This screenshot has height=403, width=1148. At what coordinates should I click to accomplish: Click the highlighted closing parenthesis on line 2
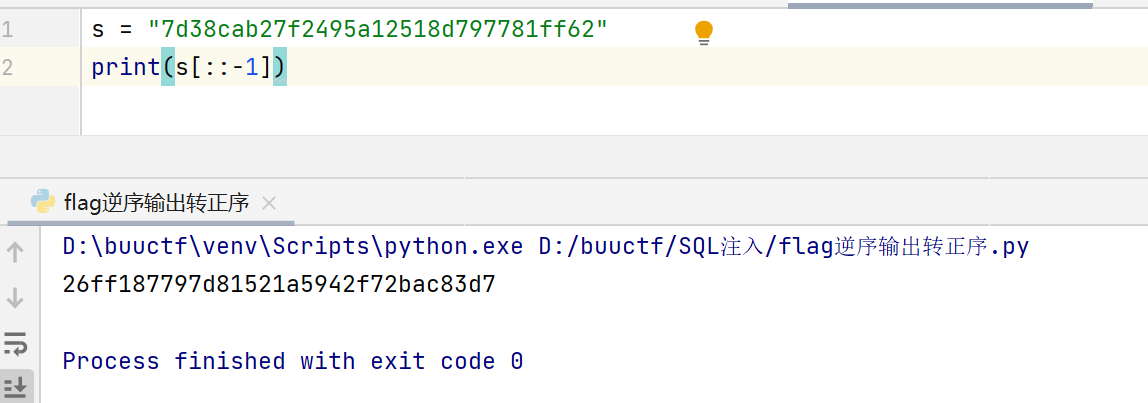click(x=280, y=67)
